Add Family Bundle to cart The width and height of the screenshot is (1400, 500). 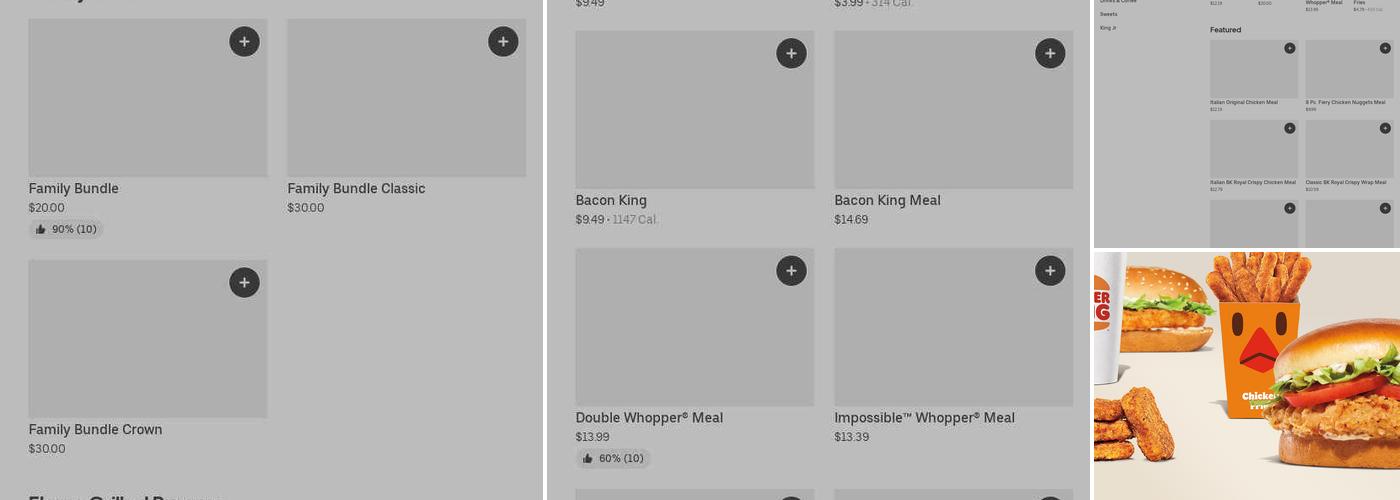pyautogui.click(x=244, y=42)
